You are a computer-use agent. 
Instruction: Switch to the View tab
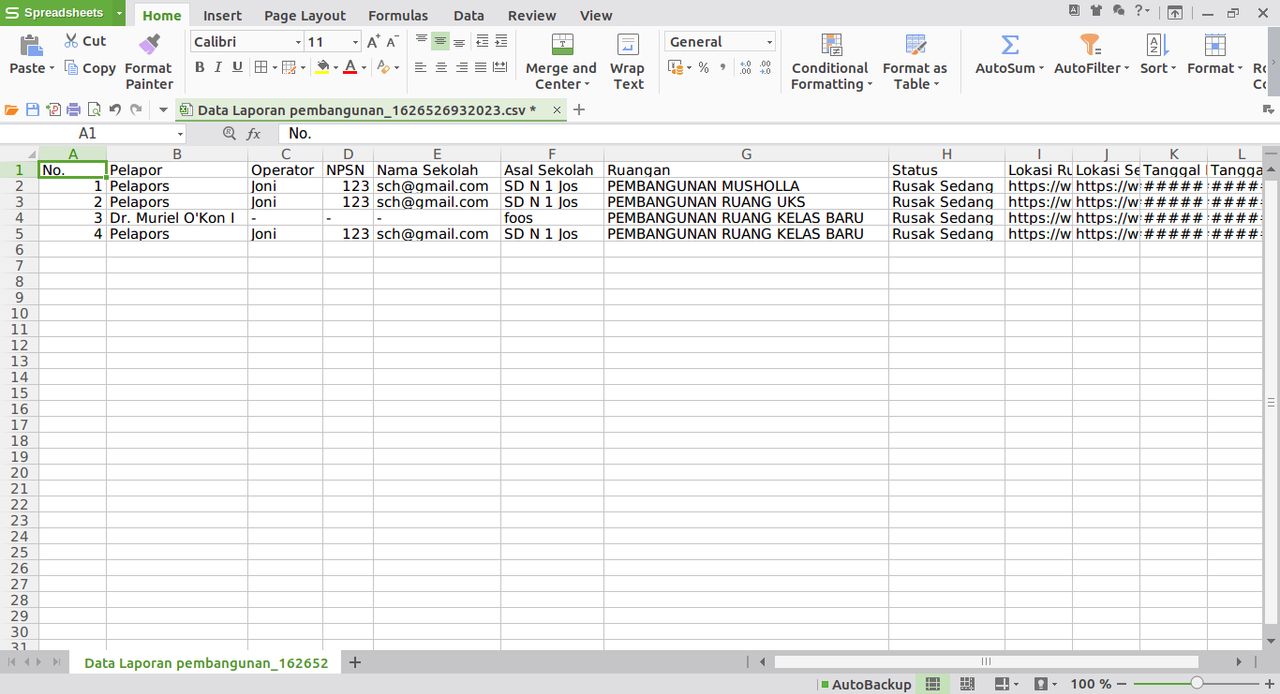coord(596,15)
